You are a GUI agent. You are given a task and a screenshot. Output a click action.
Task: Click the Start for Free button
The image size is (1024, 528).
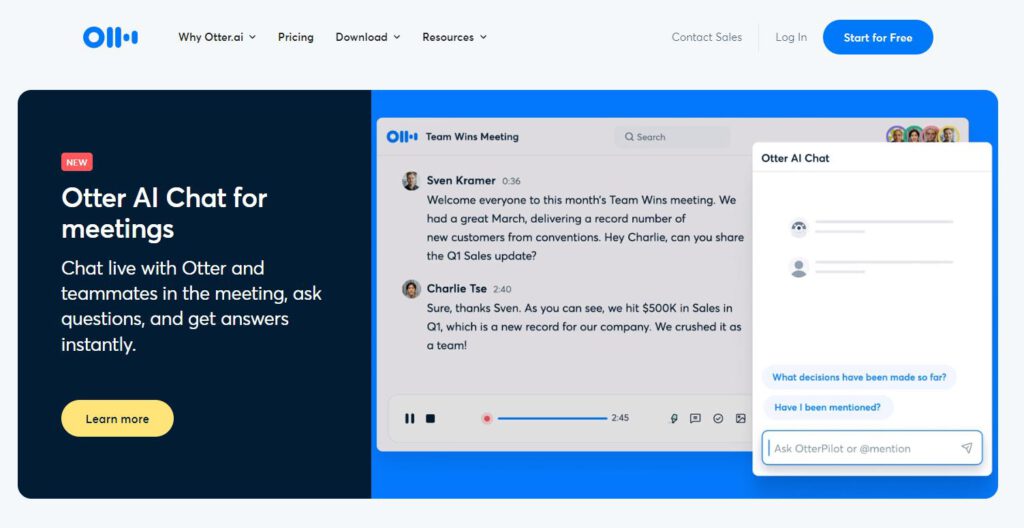[x=878, y=37]
